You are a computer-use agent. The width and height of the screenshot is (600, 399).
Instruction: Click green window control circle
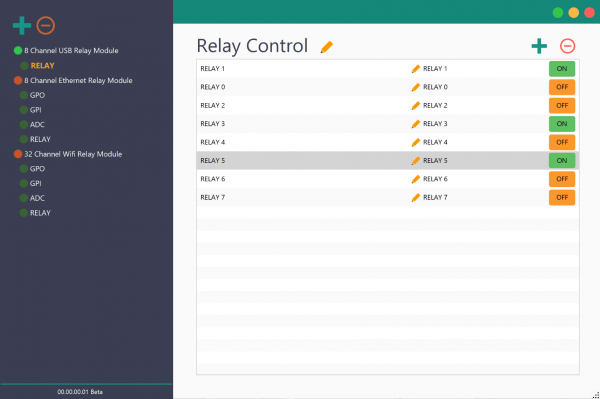point(558,13)
